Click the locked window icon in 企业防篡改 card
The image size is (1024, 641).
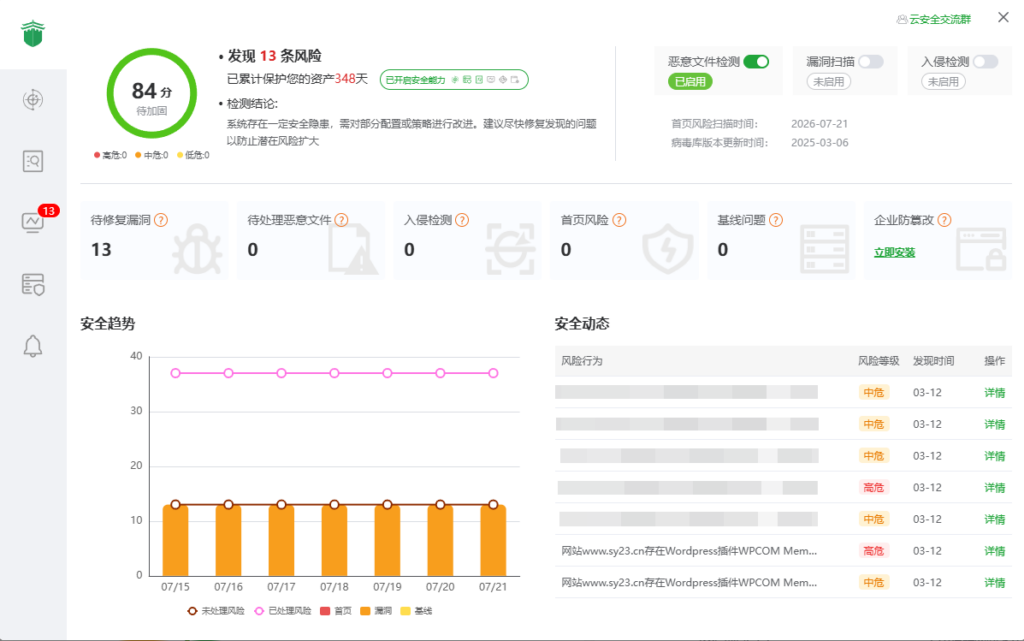coord(981,249)
